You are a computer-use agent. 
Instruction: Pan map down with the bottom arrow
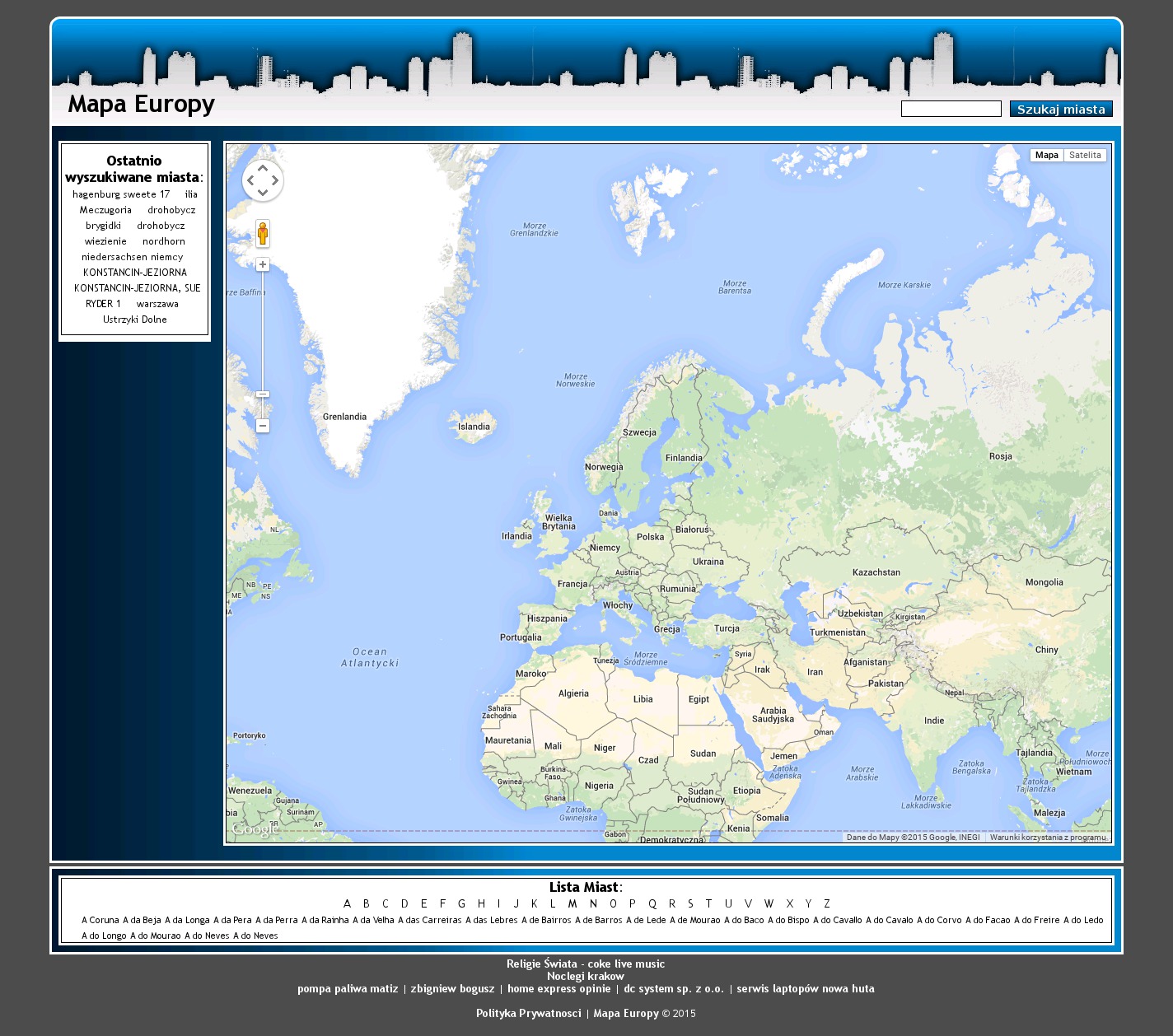click(x=263, y=194)
